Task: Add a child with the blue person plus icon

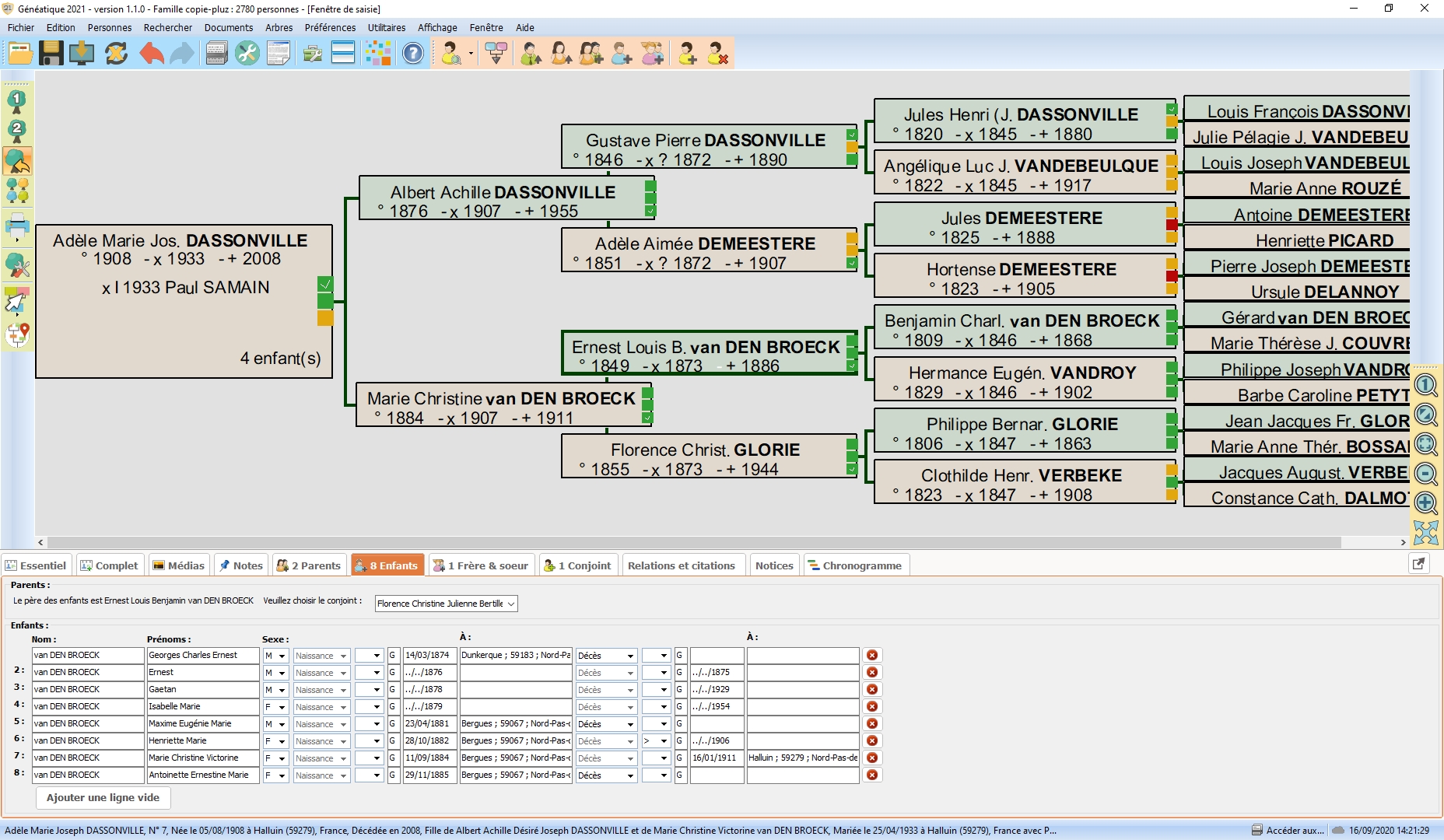Action: pyautogui.click(x=622, y=54)
